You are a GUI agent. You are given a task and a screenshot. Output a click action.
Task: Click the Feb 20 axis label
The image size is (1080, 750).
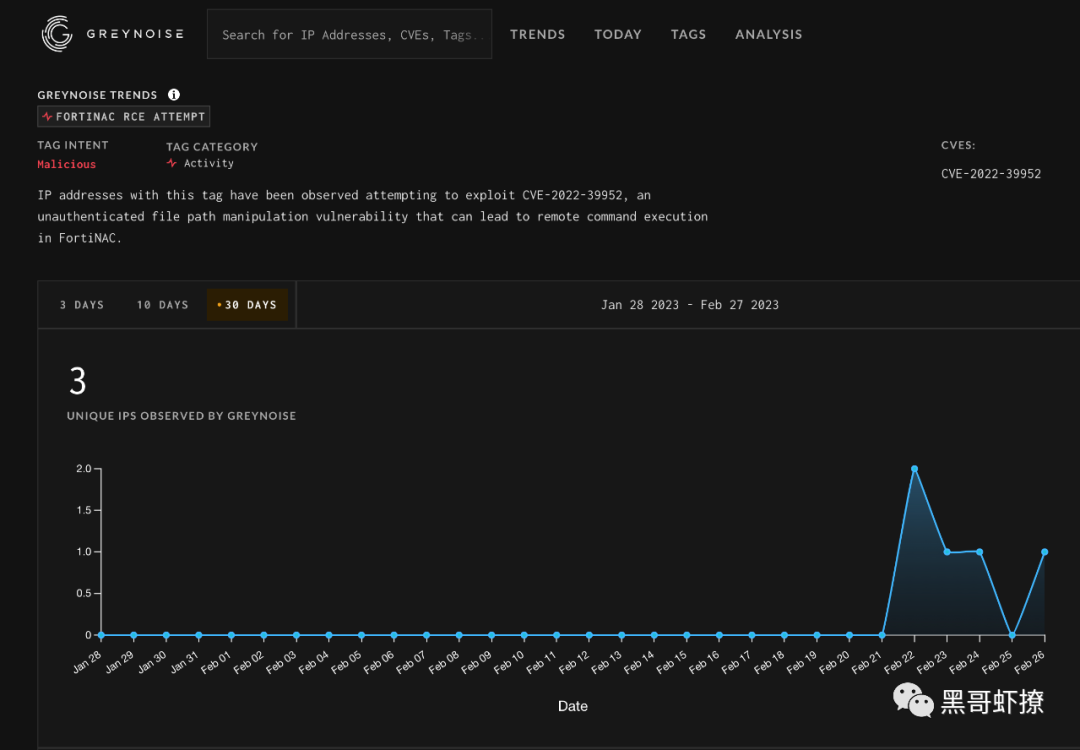click(833, 663)
